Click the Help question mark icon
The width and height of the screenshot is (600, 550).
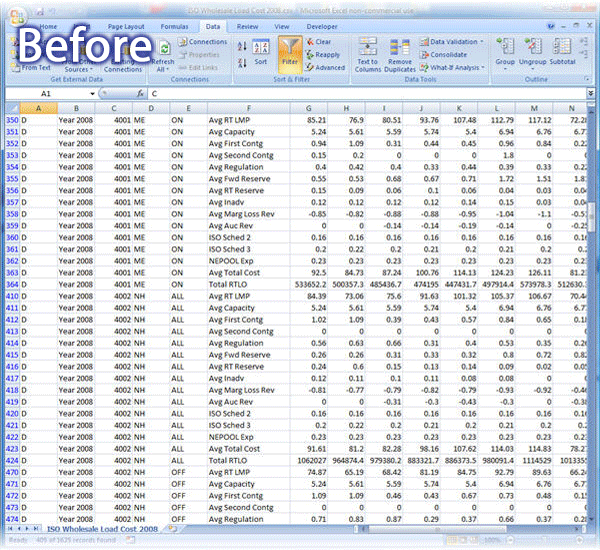point(551,26)
